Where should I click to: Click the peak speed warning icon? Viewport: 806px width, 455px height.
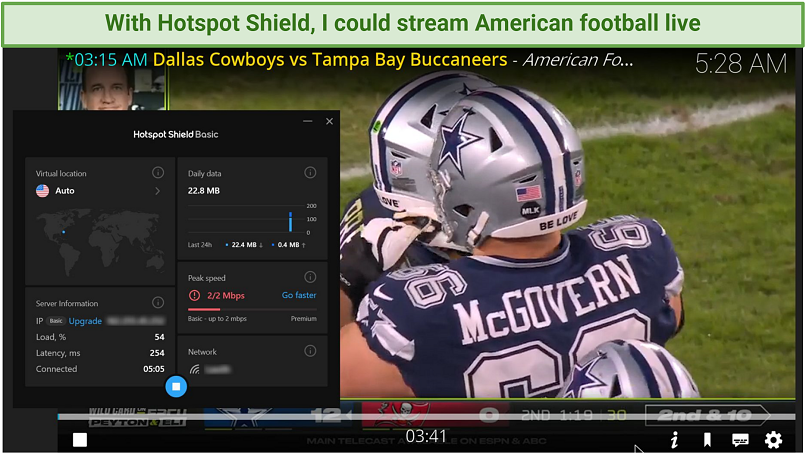click(x=194, y=296)
